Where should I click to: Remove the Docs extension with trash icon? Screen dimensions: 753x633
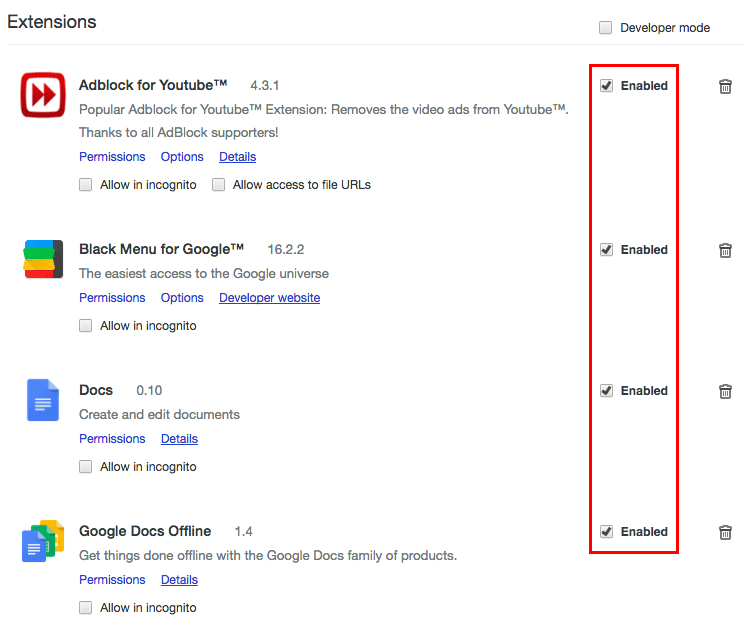(725, 391)
